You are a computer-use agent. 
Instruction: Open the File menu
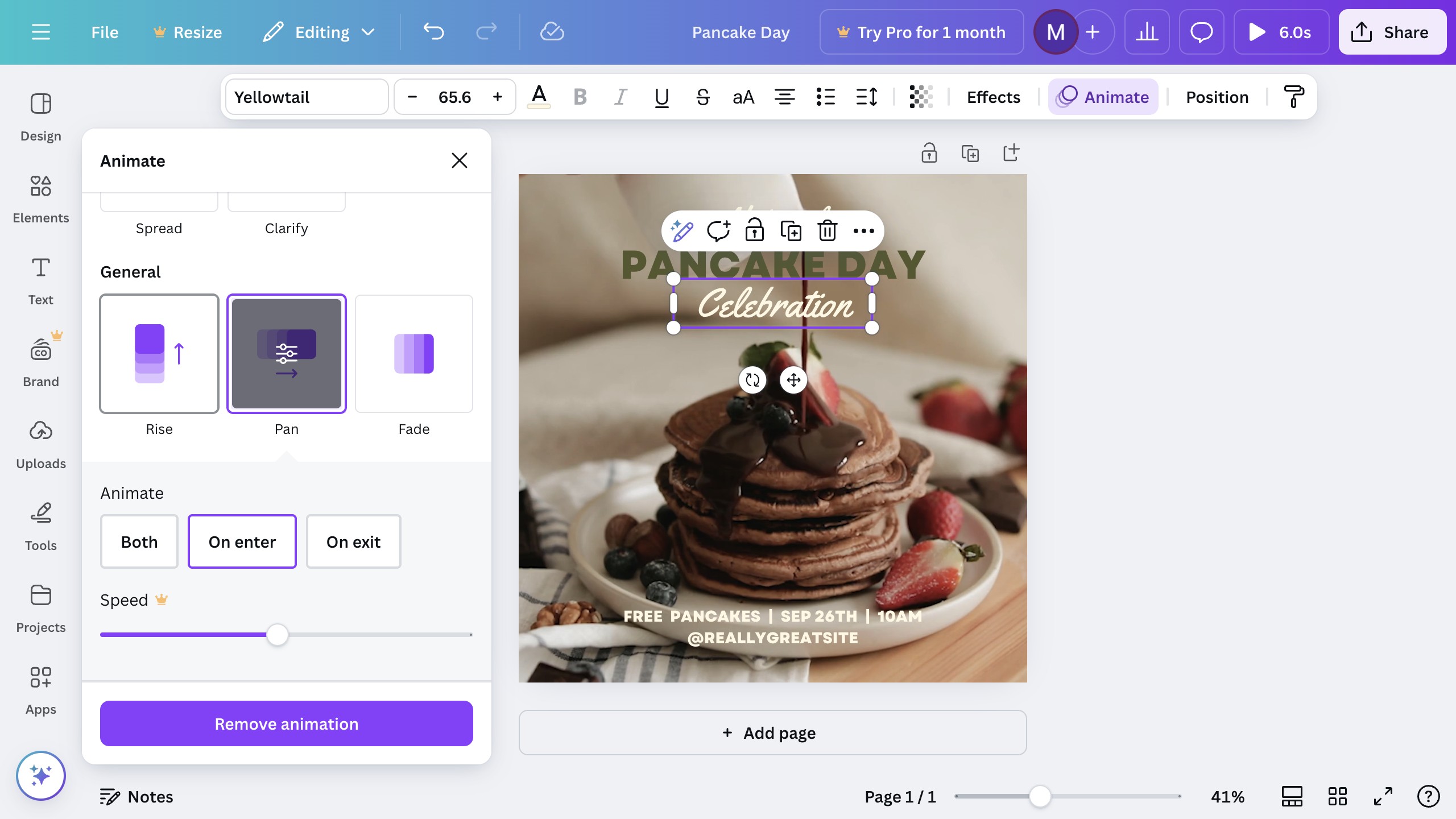105,32
